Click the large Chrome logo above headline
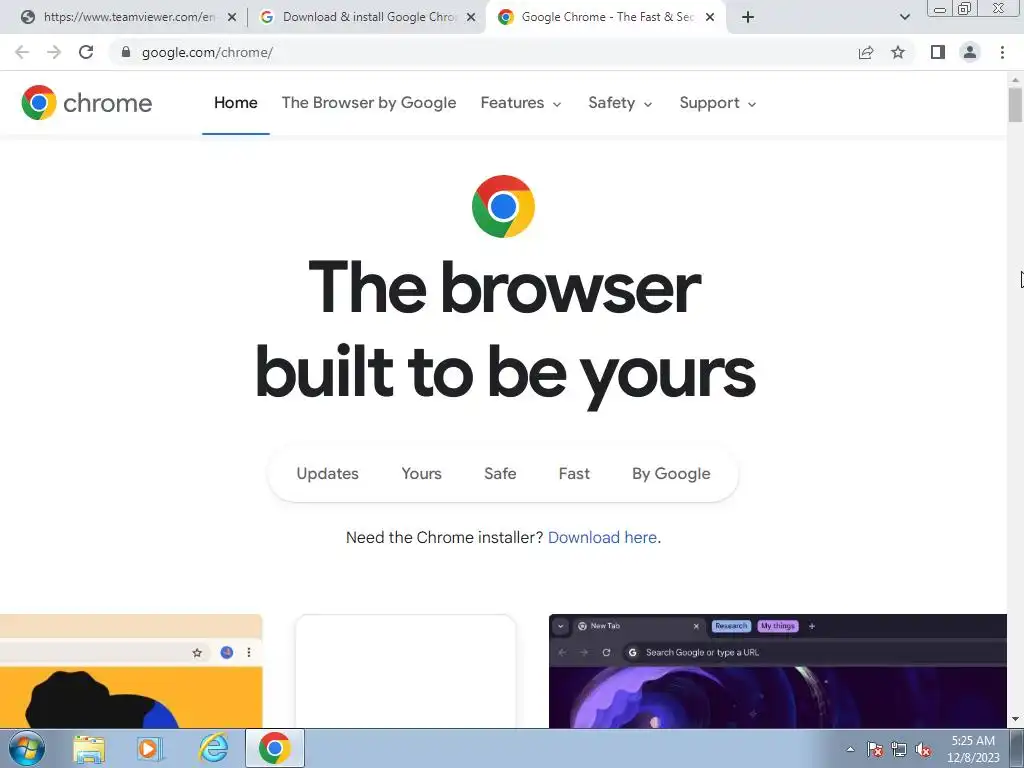 point(503,206)
